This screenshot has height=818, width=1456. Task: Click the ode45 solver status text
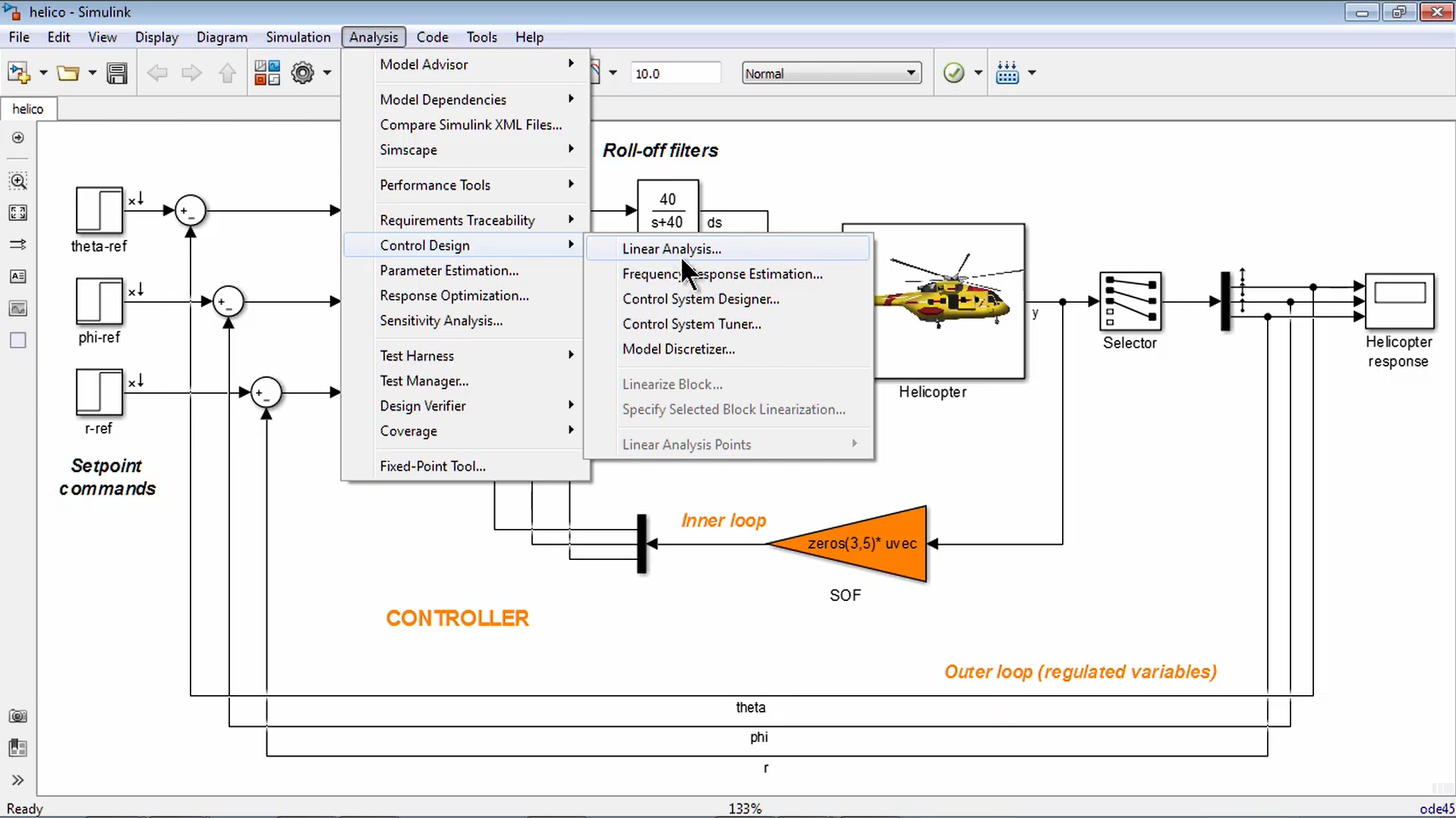[x=1436, y=809]
